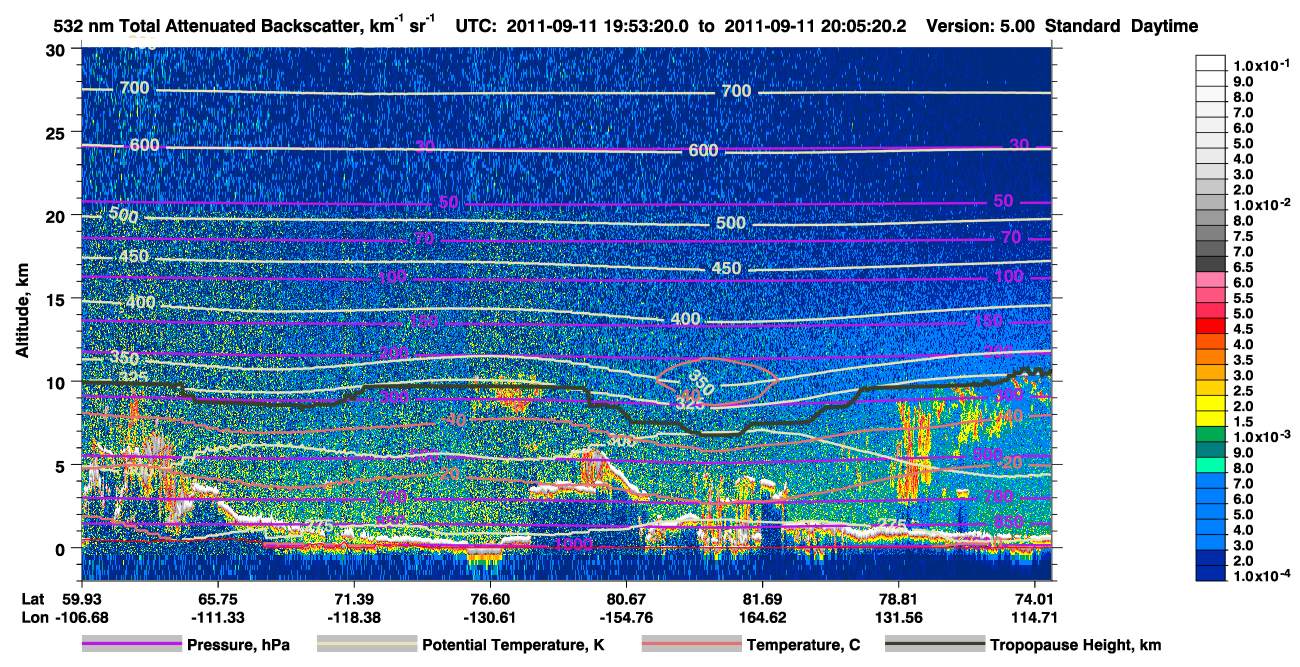Image resolution: width=1300 pixels, height=667 pixels.
Task: Pick the light pink colorbar swatch above 6.0
Action: (1210, 279)
